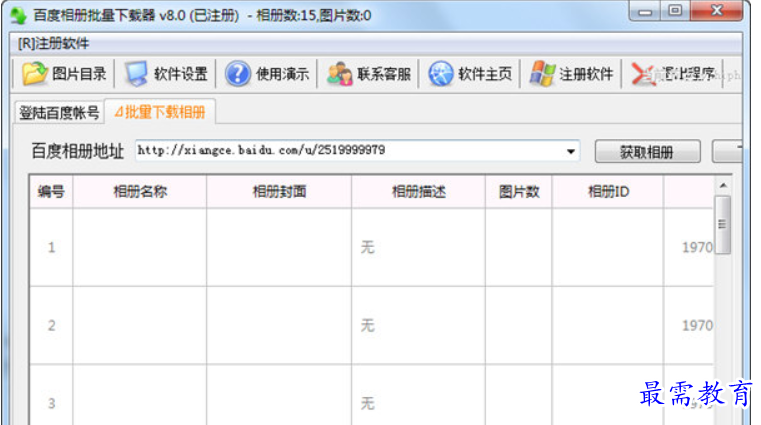Click the 软件主页 toolbar label
This screenshot has width=761, height=425.
click(x=485, y=74)
